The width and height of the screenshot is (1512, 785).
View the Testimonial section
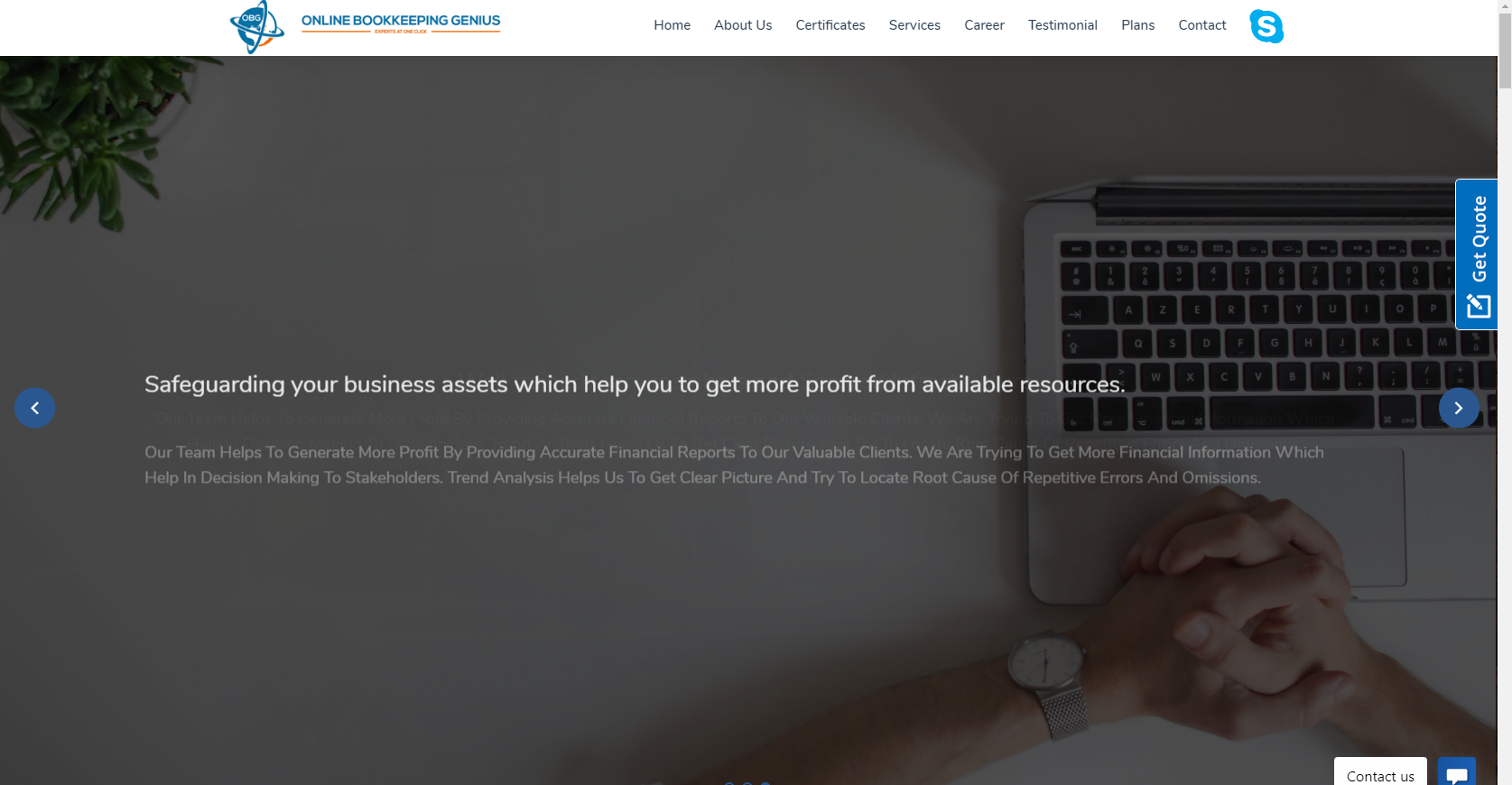[1062, 25]
